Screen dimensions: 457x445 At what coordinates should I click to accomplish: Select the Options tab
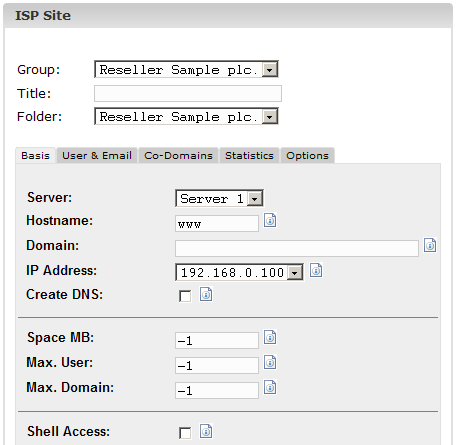pyautogui.click(x=307, y=156)
